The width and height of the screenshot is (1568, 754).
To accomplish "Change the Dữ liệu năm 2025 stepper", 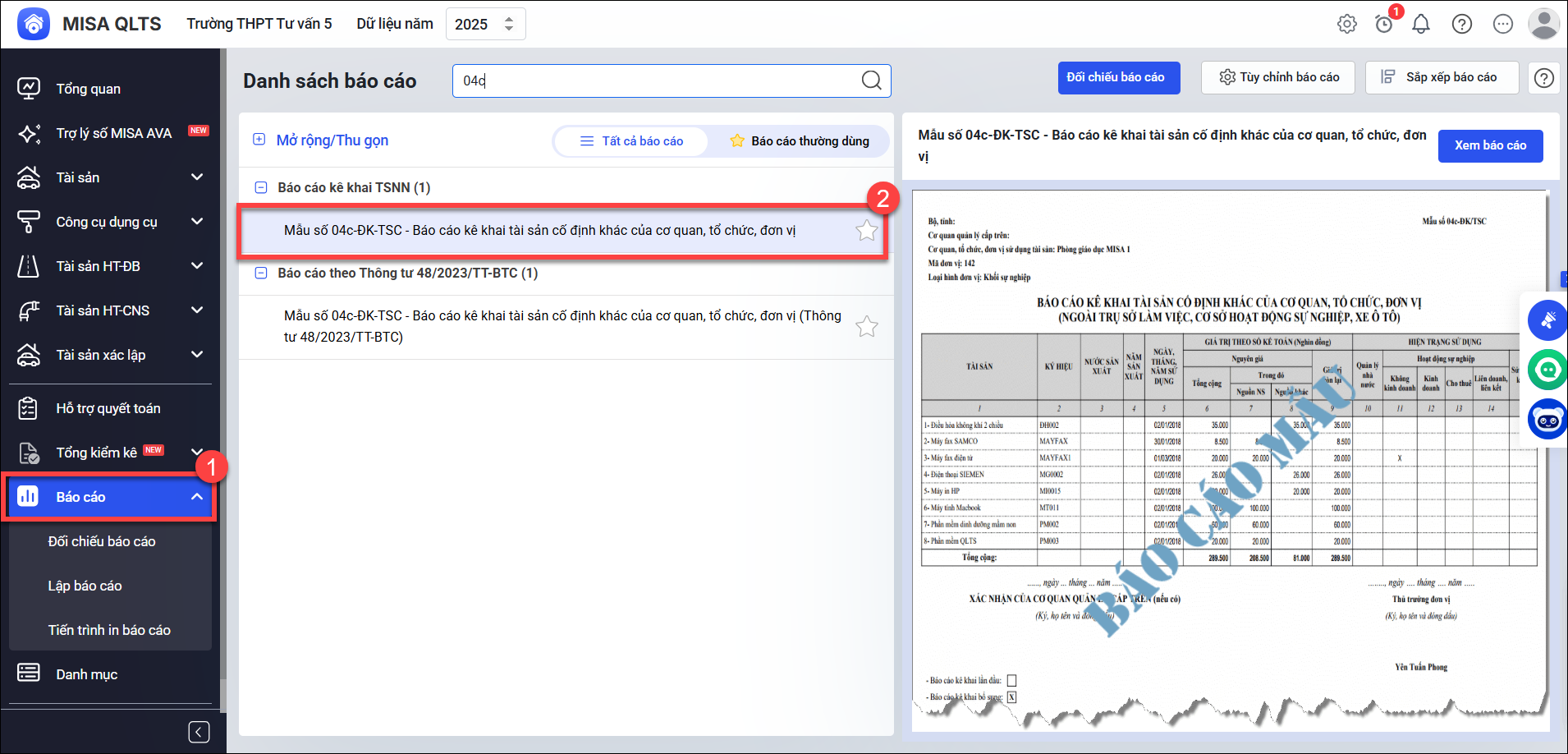I will 509,24.
